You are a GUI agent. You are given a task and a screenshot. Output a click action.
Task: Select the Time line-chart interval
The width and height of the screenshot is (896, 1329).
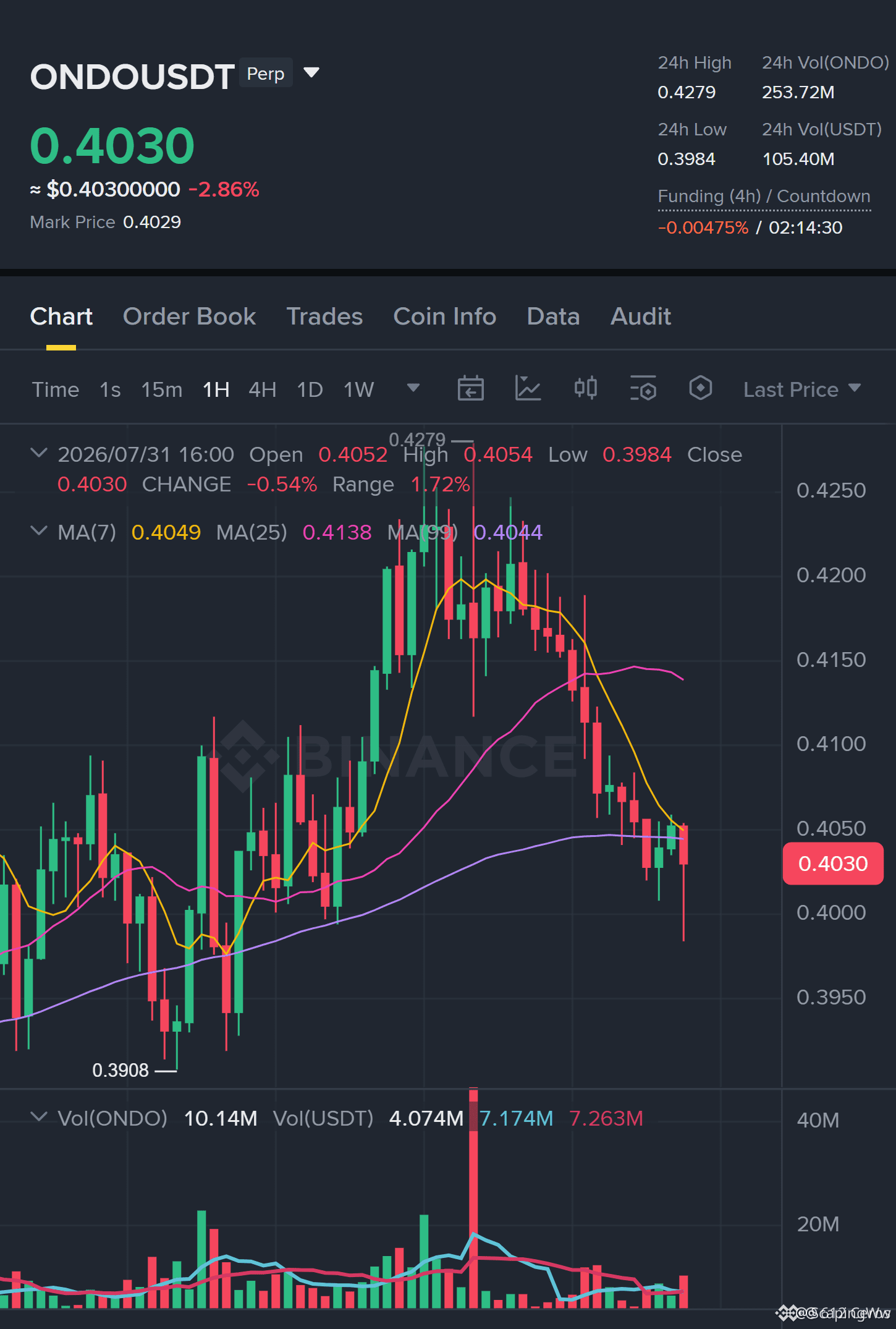pyautogui.click(x=56, y=389)
